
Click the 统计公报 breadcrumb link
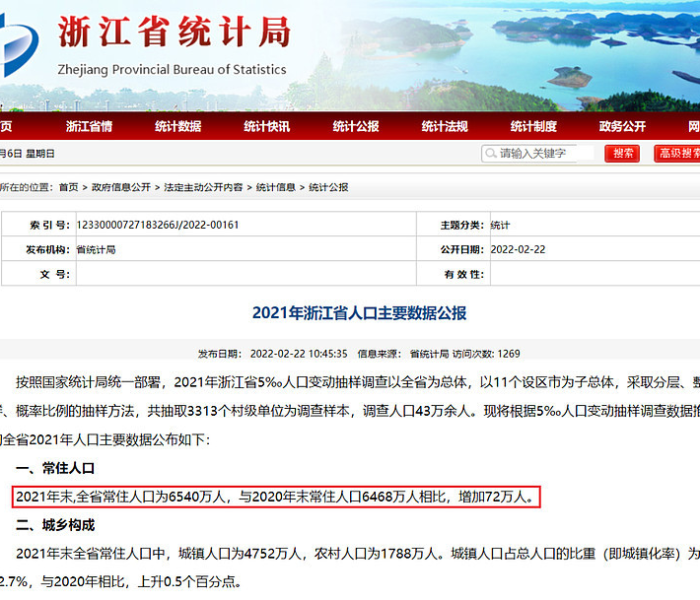(x=328, y=187)
